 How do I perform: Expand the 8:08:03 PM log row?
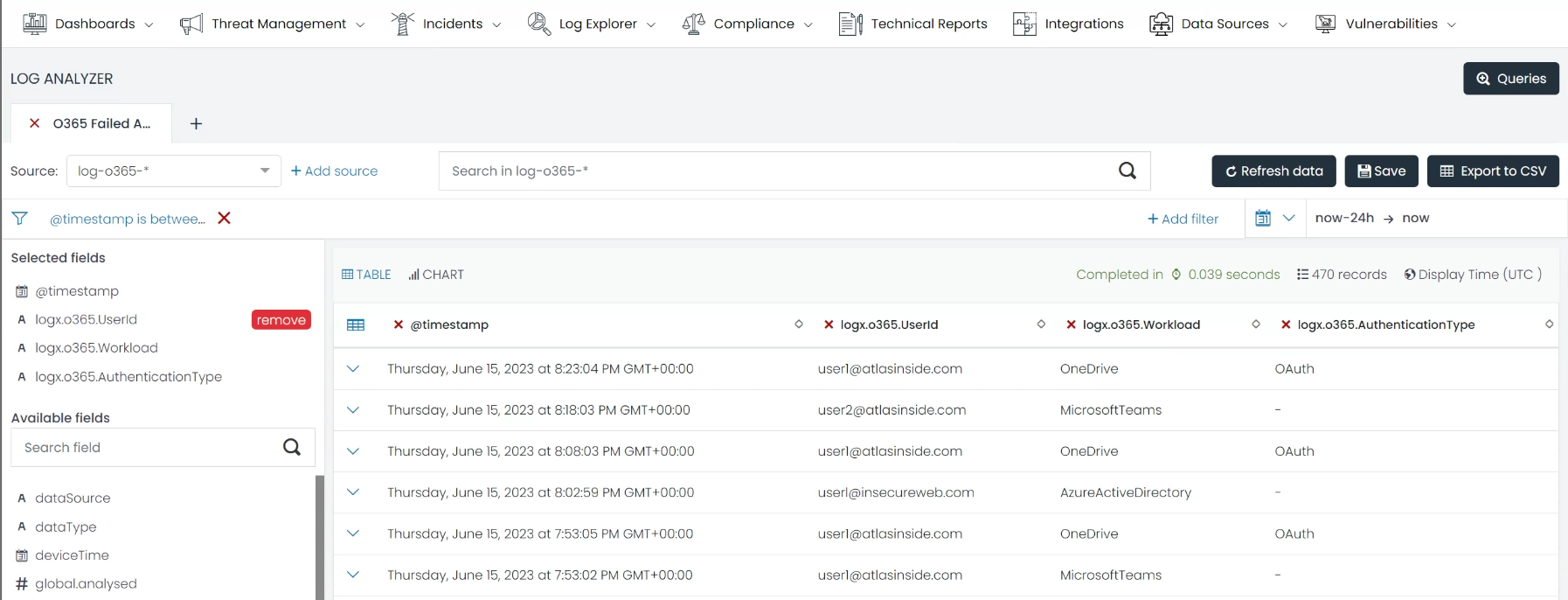coord(353,451)
